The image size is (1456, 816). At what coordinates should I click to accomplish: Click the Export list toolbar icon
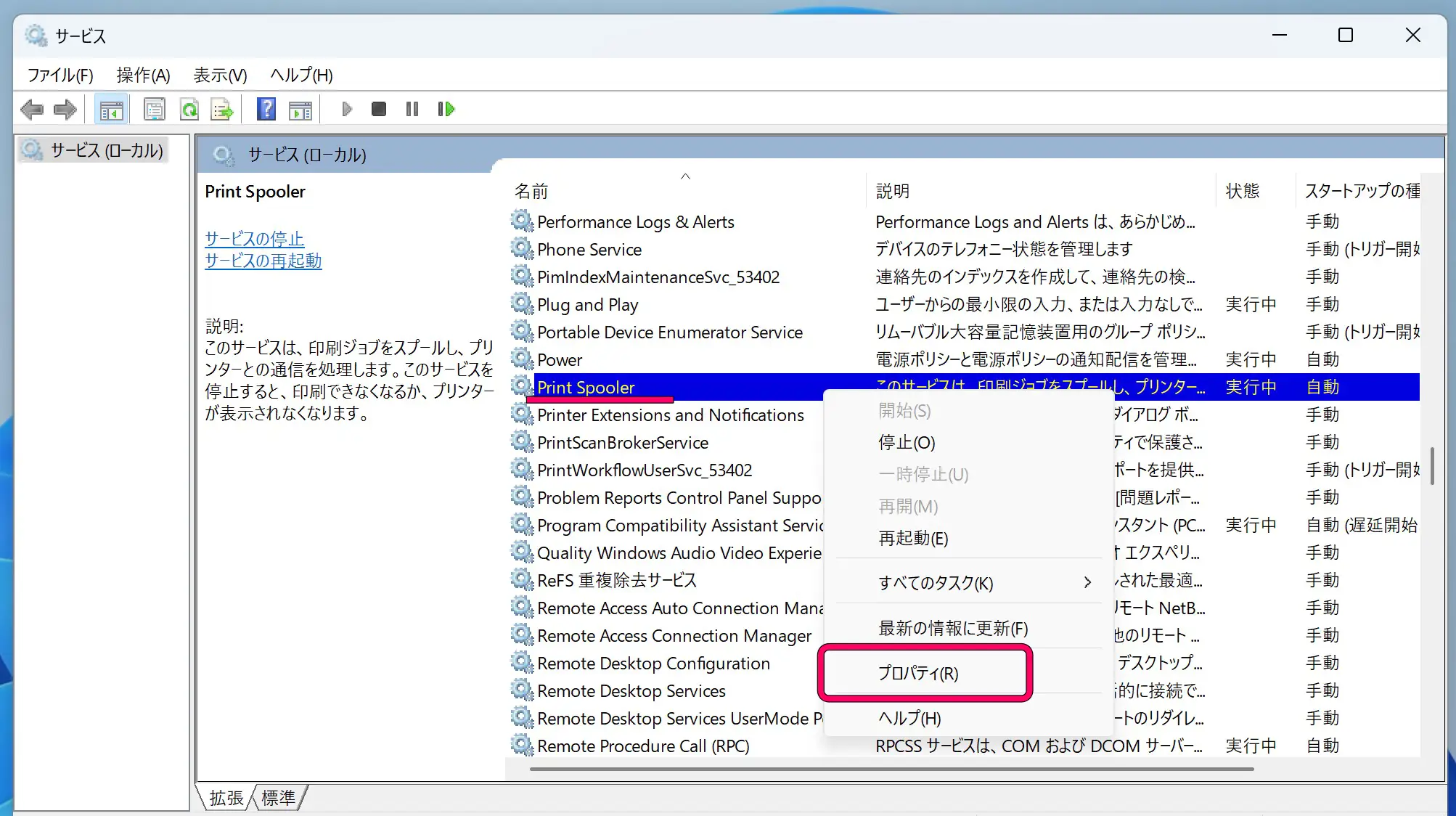pos(222,110)
